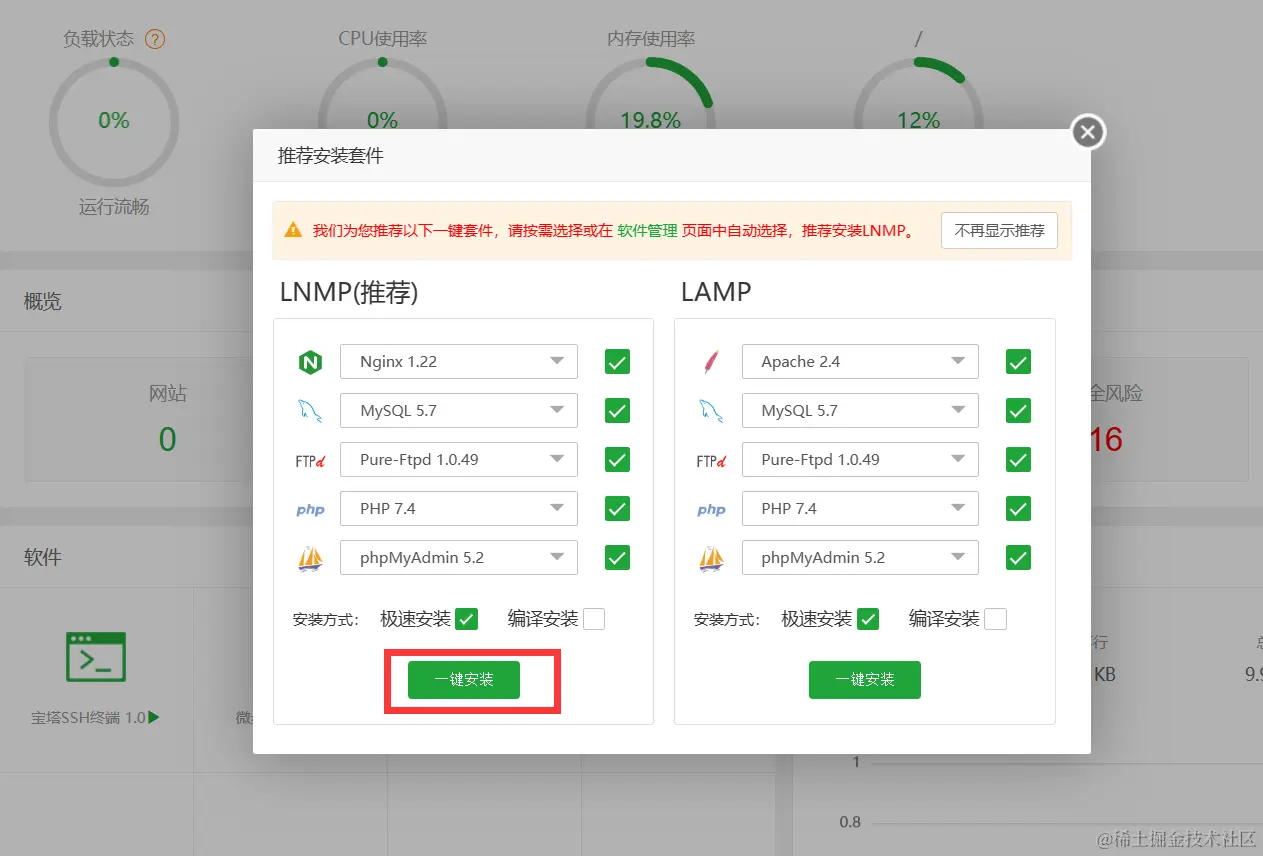Click the 不再显示推荐 button

[999, 230]
